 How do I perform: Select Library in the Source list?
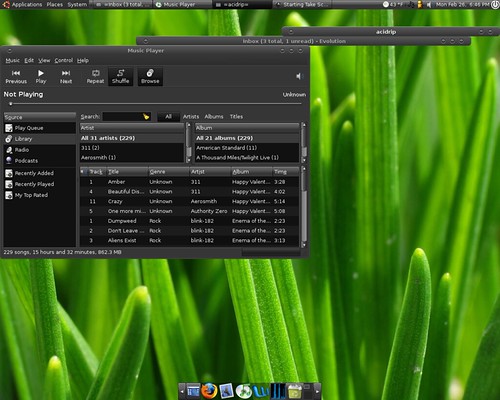[x=40, y=139]
